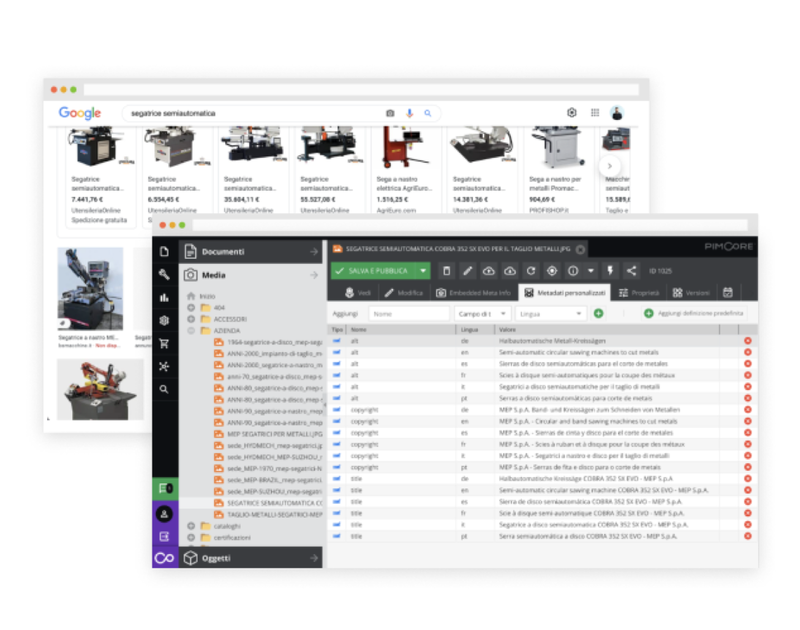Click Google settings gear icon
Viewport: 800px width, 630px height.
[572, 112]
